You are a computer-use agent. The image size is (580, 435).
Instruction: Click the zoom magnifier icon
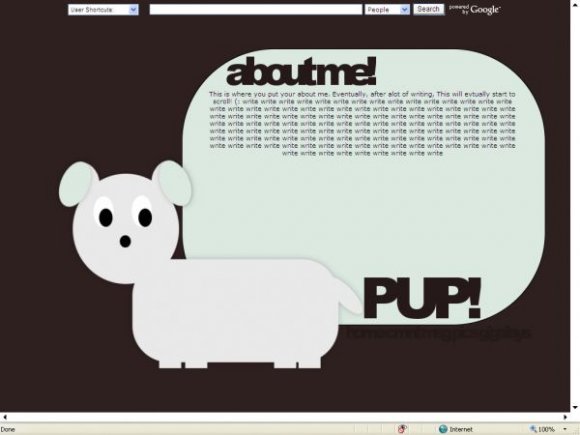pos(533,429)
